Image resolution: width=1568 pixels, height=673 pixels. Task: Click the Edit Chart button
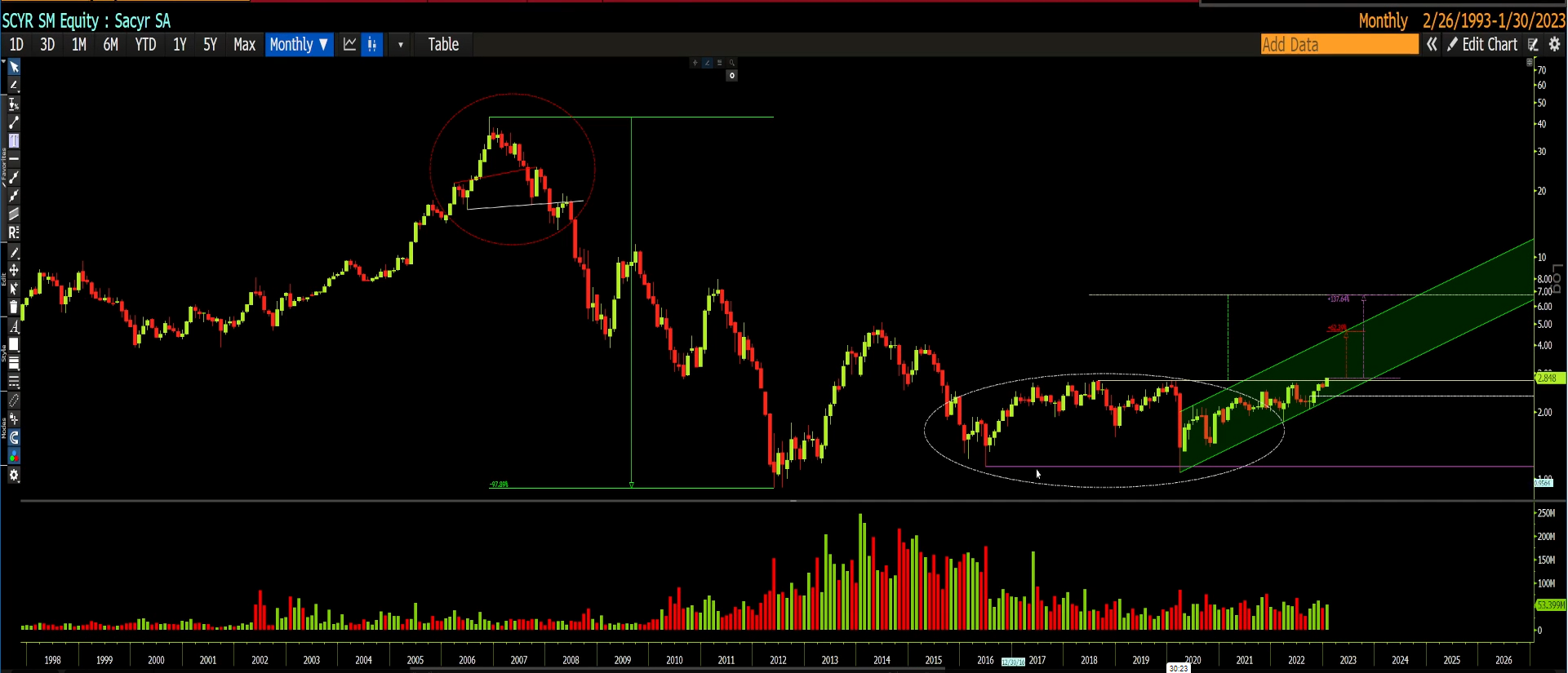pyautogui.click(x=1482, y=45)
